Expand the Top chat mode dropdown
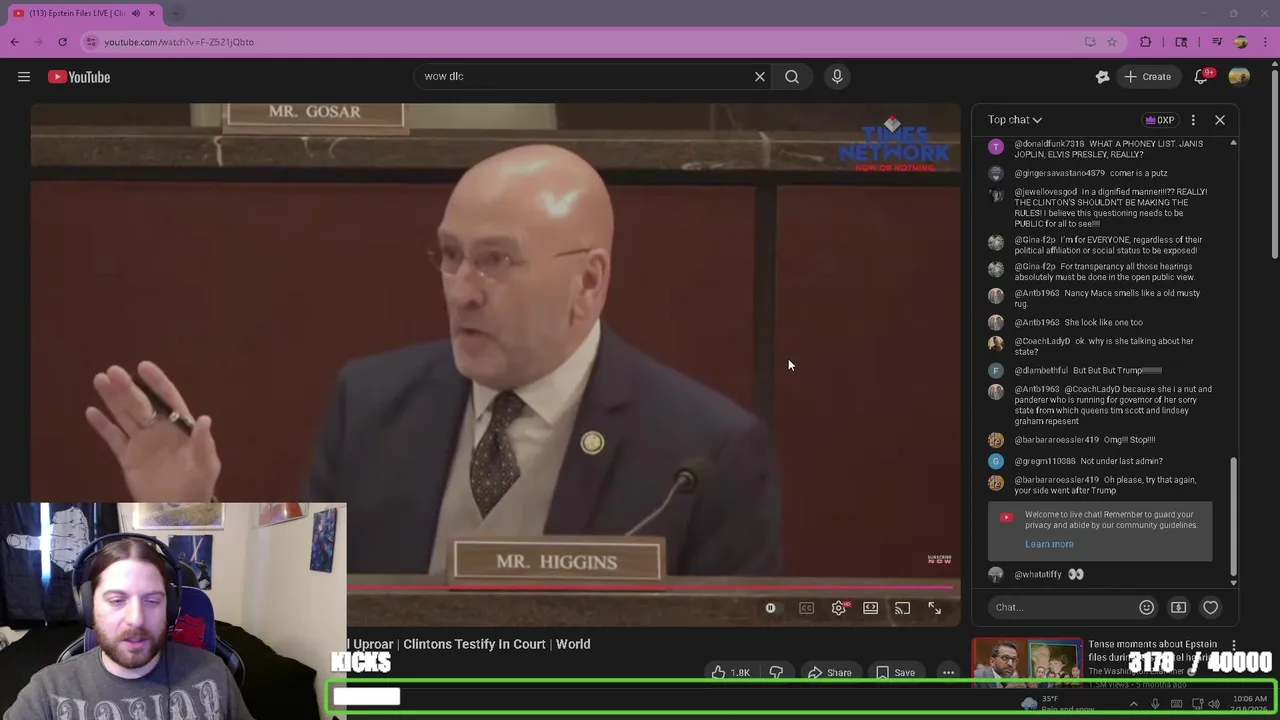 click(1015, 120)
